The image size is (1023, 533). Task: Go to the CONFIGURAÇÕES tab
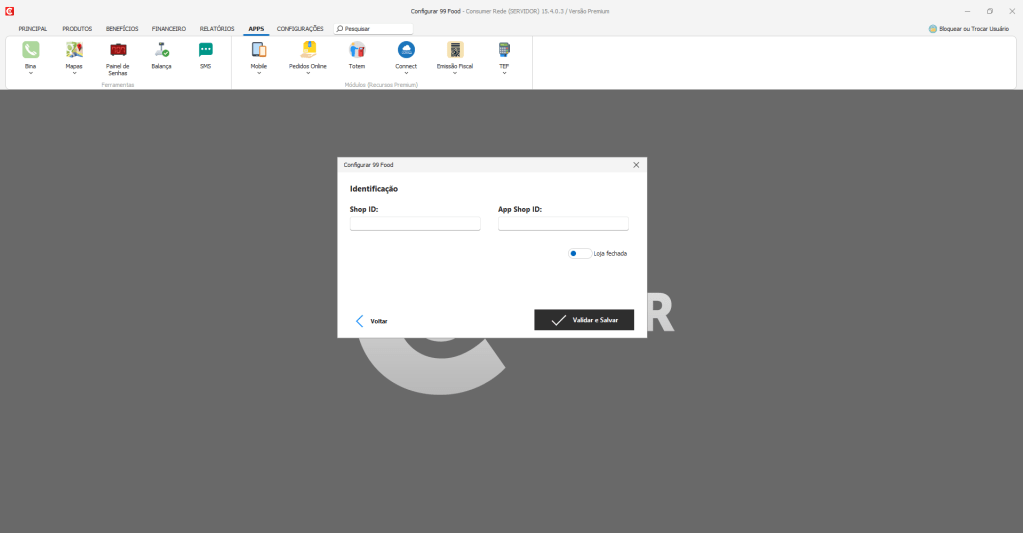point(300,29)
